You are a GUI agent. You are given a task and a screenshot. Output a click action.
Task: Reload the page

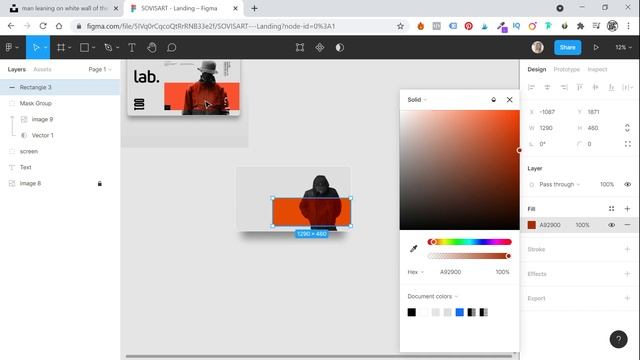(x=43, y=26)
